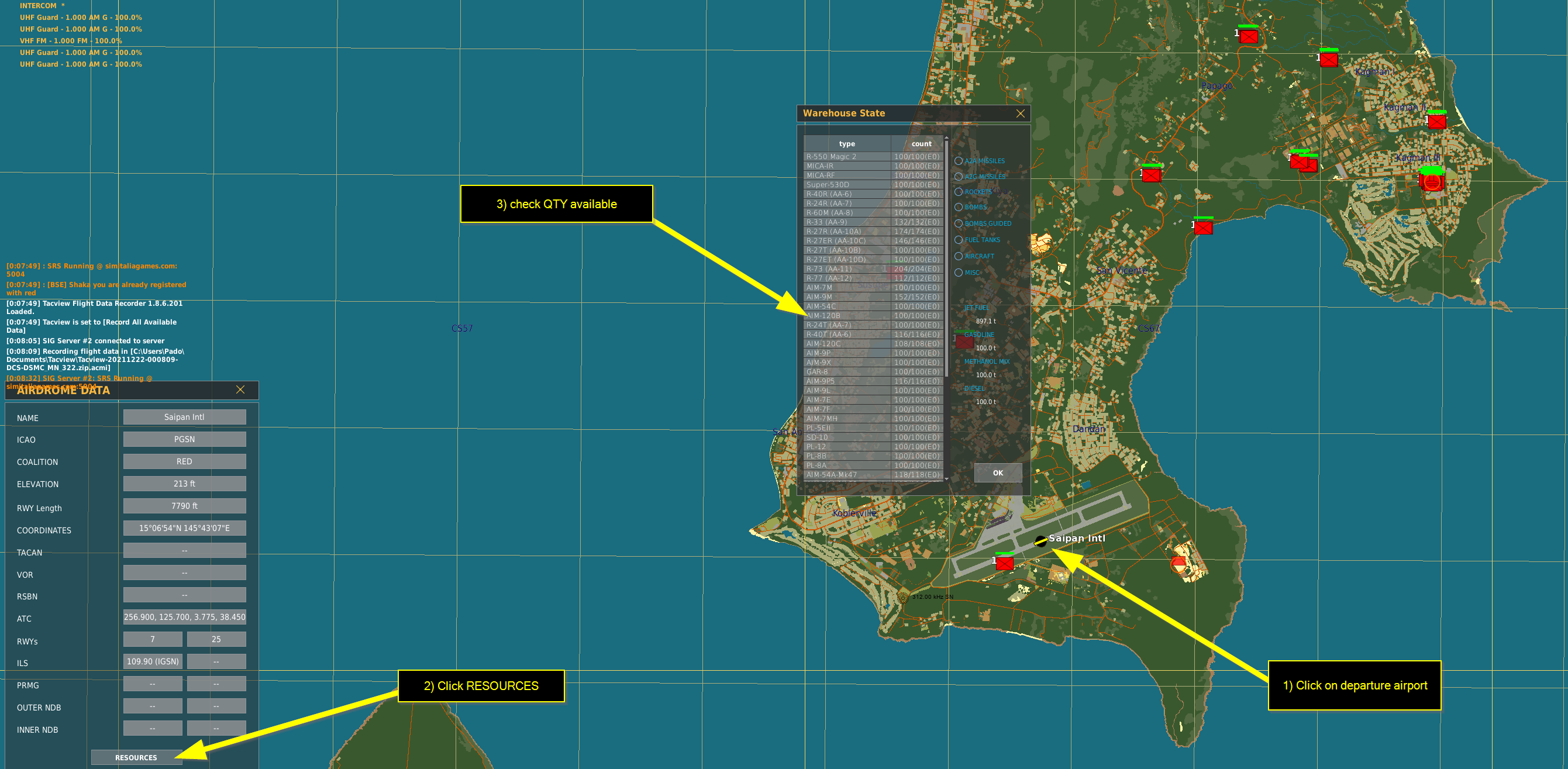The image size is (1568, 769).
Task: Click the San Vicente town label on map
Action: [x=1122, y=270]
